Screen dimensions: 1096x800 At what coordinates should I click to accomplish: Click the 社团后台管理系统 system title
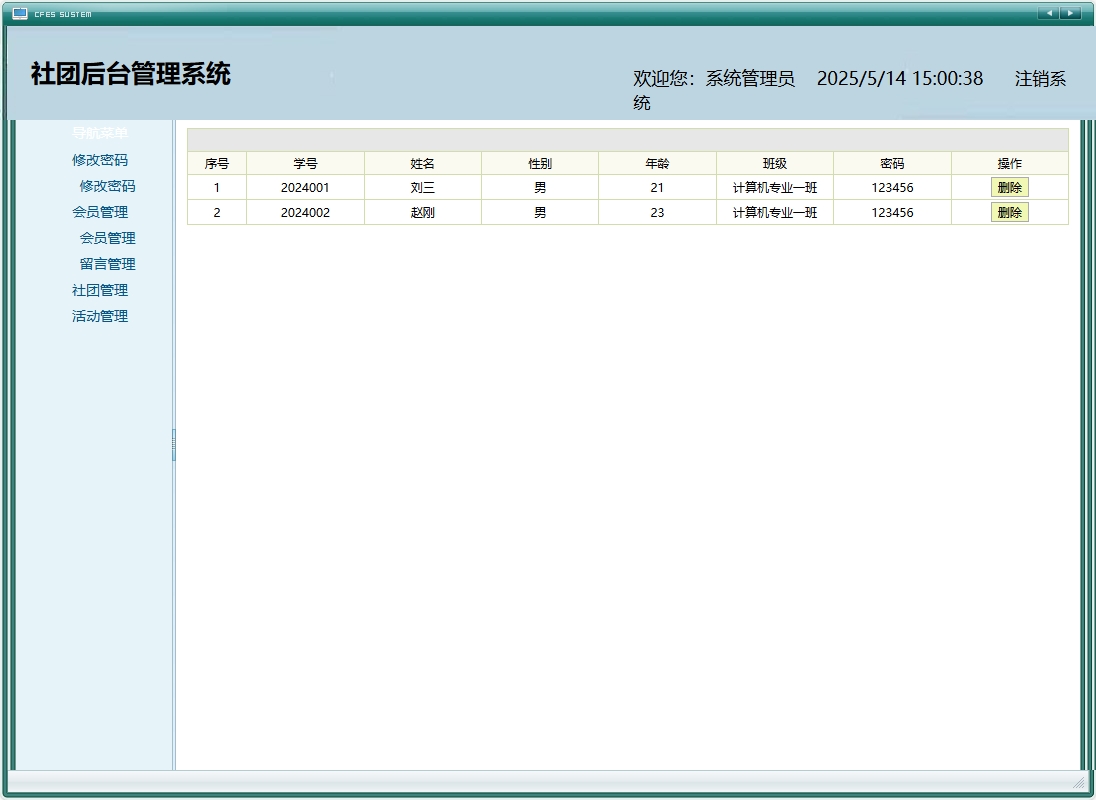[132, 74]
